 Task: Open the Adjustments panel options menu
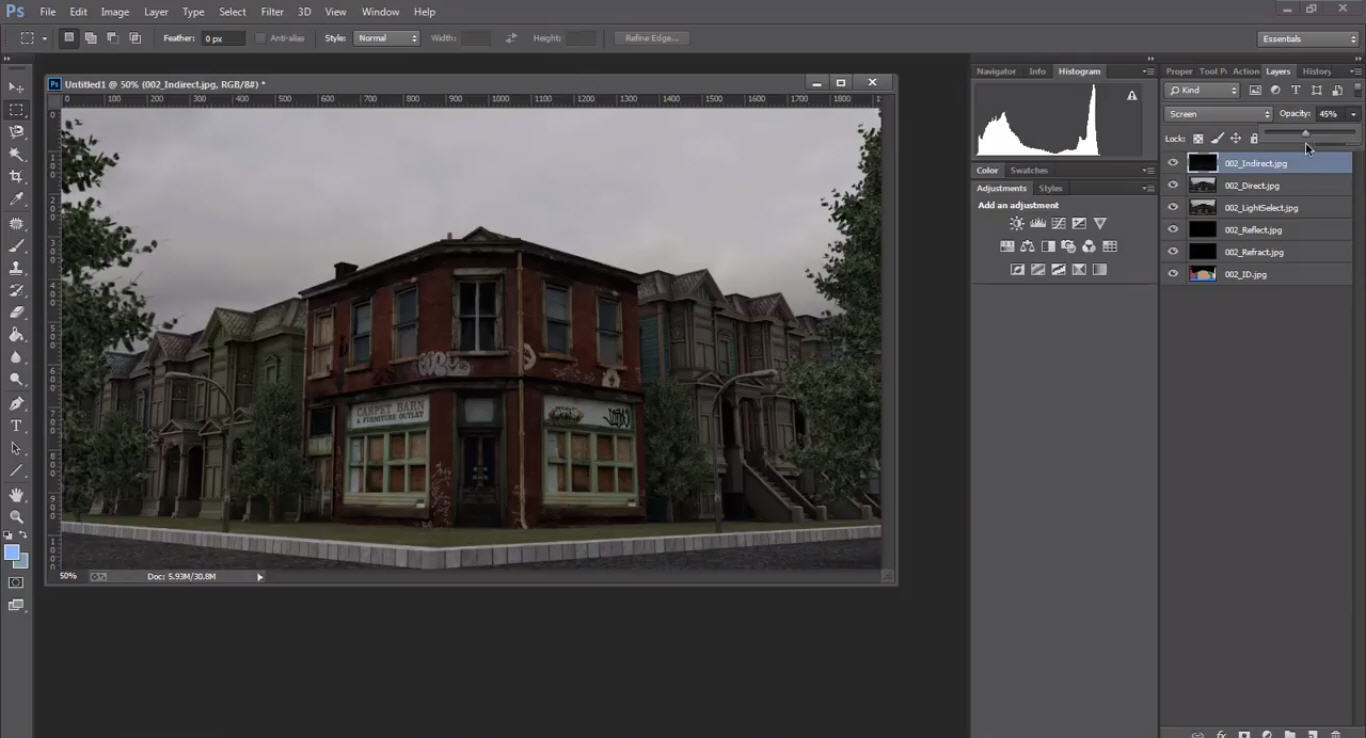1149,188
